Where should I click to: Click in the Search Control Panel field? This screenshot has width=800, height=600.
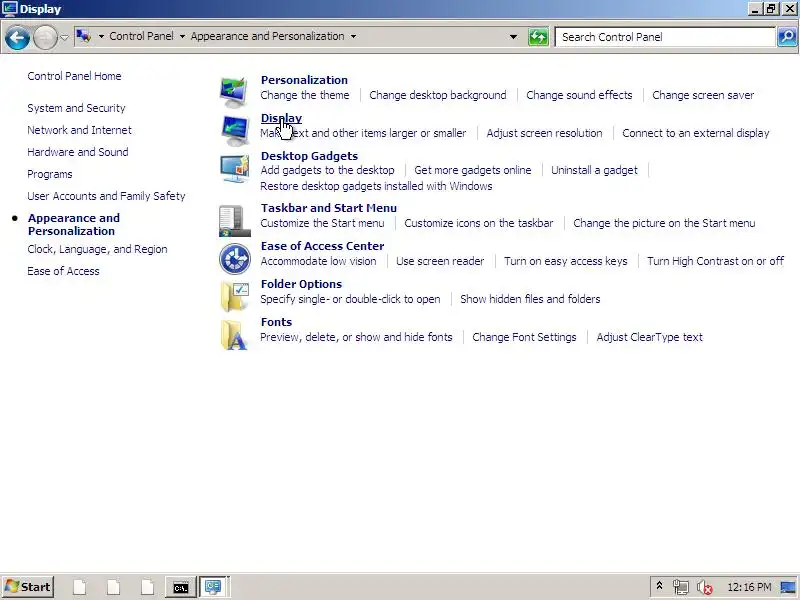tap(665, 37)
